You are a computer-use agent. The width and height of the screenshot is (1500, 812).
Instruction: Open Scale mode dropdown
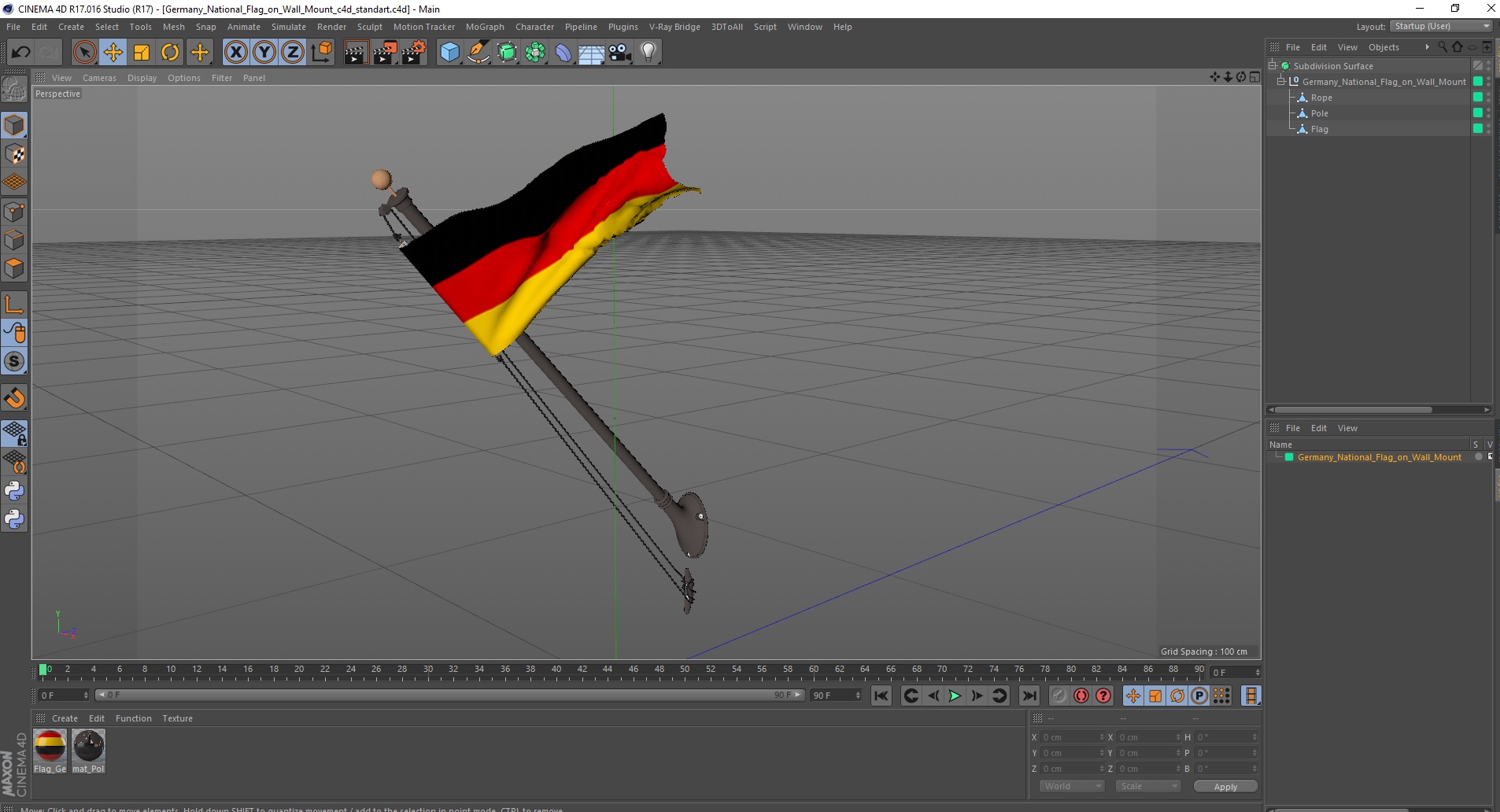coord(1148,786)
